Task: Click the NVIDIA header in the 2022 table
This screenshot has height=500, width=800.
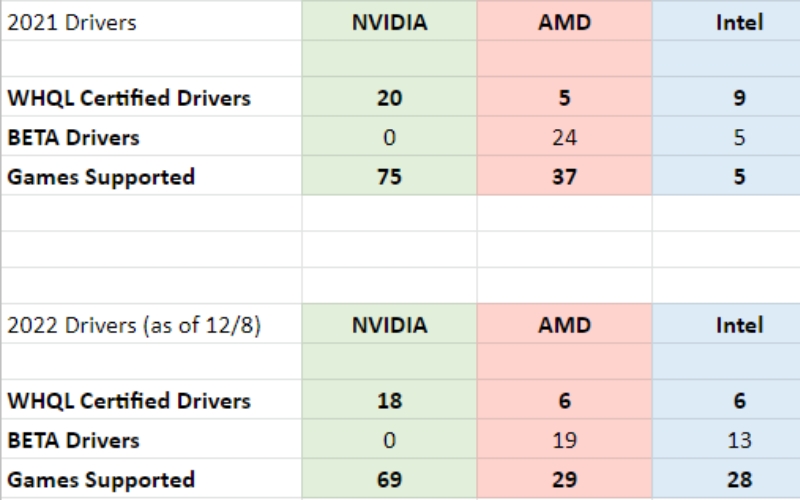Action: click(389, 325)
